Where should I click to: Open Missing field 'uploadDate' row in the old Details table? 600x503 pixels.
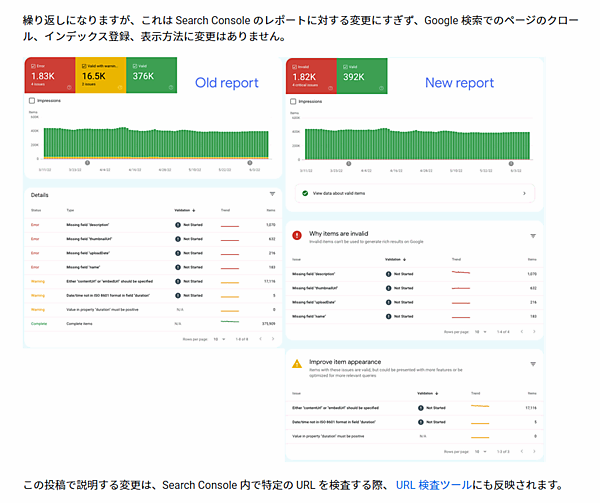(153, 253)
